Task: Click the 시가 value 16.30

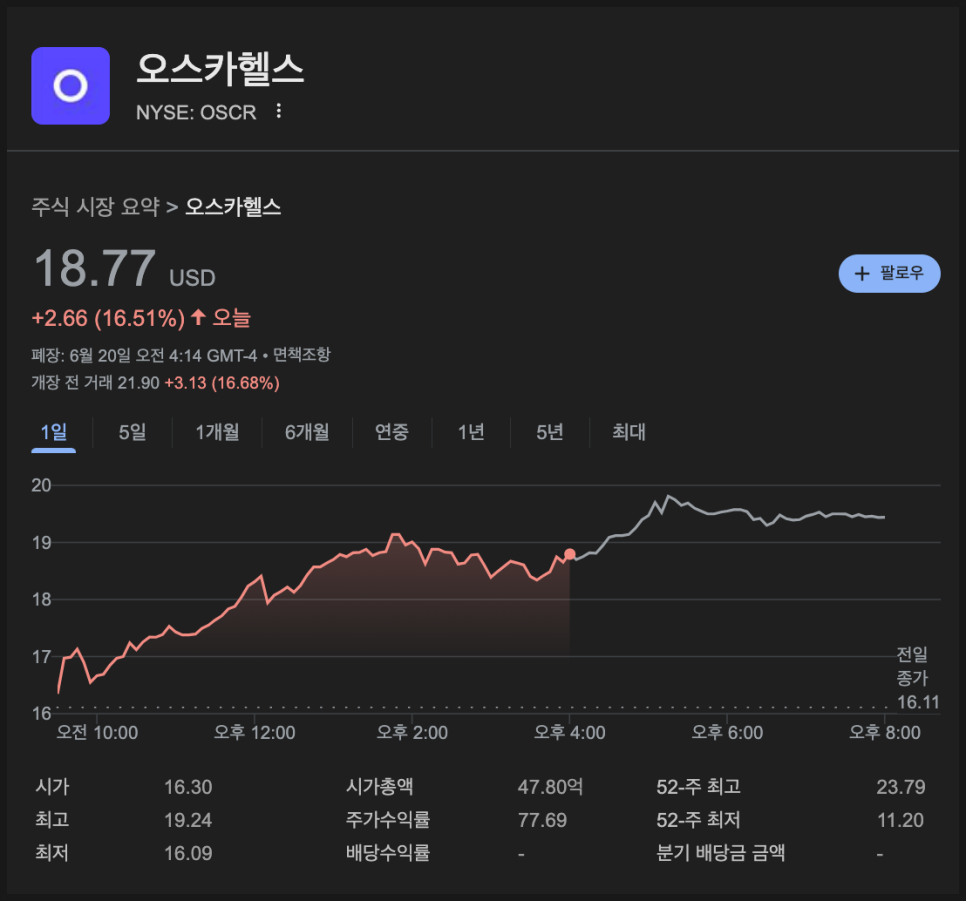Action: pos(188,787)
